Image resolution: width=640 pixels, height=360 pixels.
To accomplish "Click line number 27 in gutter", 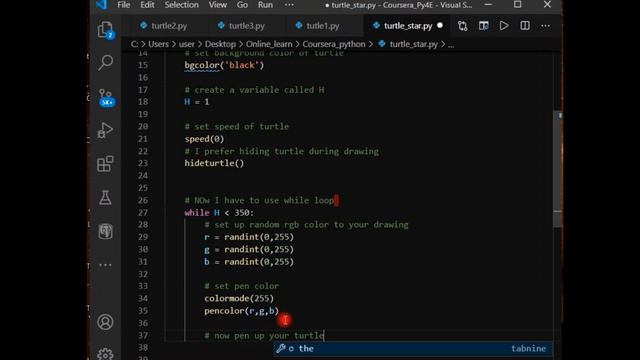I will [143, 213].
